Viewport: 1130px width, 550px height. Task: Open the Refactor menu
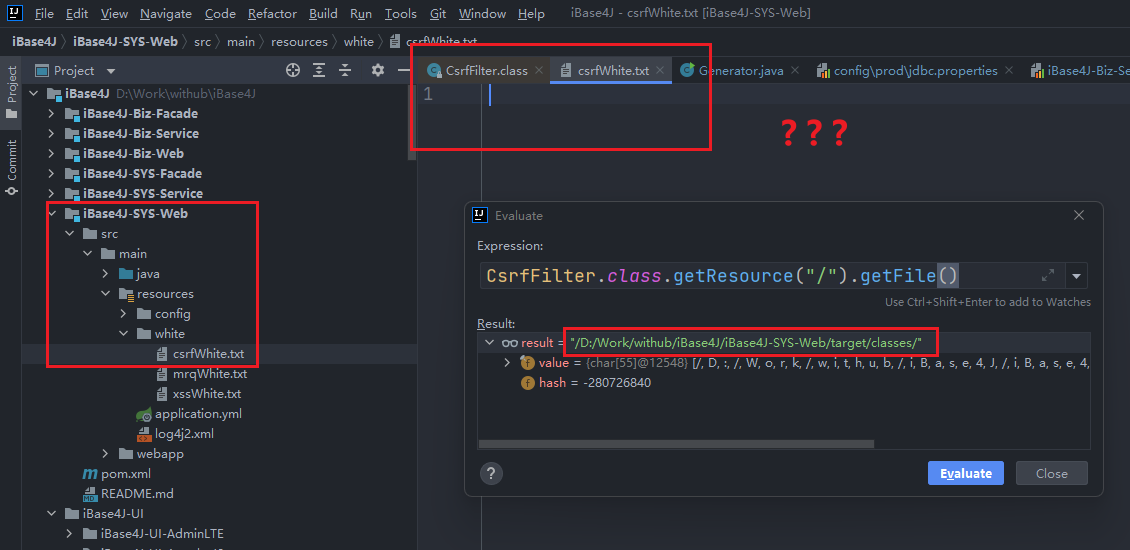(272, 14)
